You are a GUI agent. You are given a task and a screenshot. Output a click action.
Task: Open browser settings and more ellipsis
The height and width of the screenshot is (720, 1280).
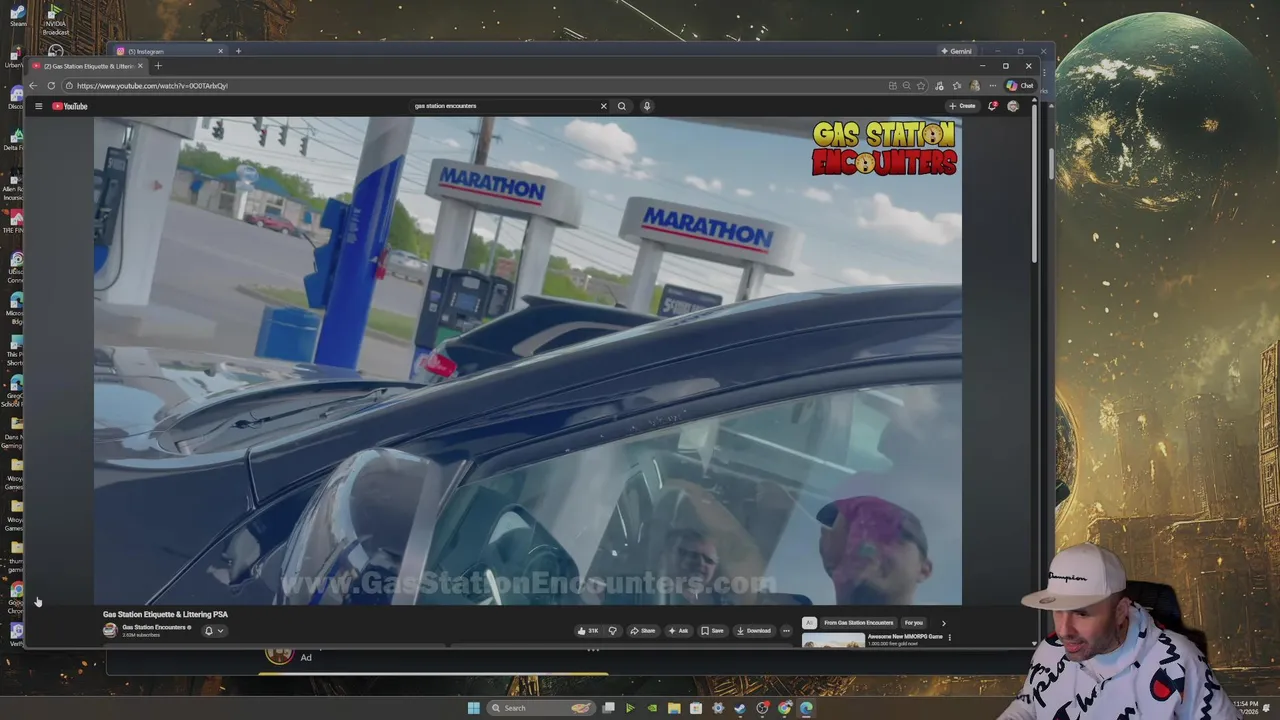(992, 86)
